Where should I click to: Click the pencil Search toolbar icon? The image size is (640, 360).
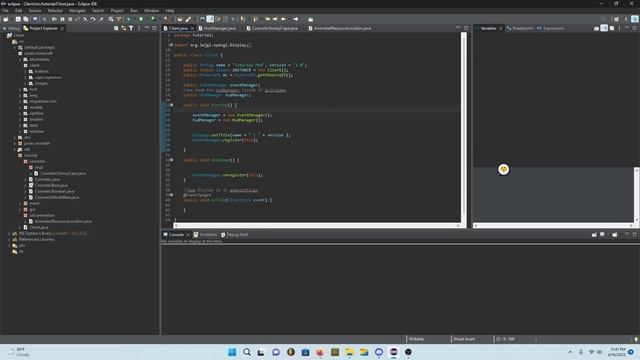pos(188,19)
